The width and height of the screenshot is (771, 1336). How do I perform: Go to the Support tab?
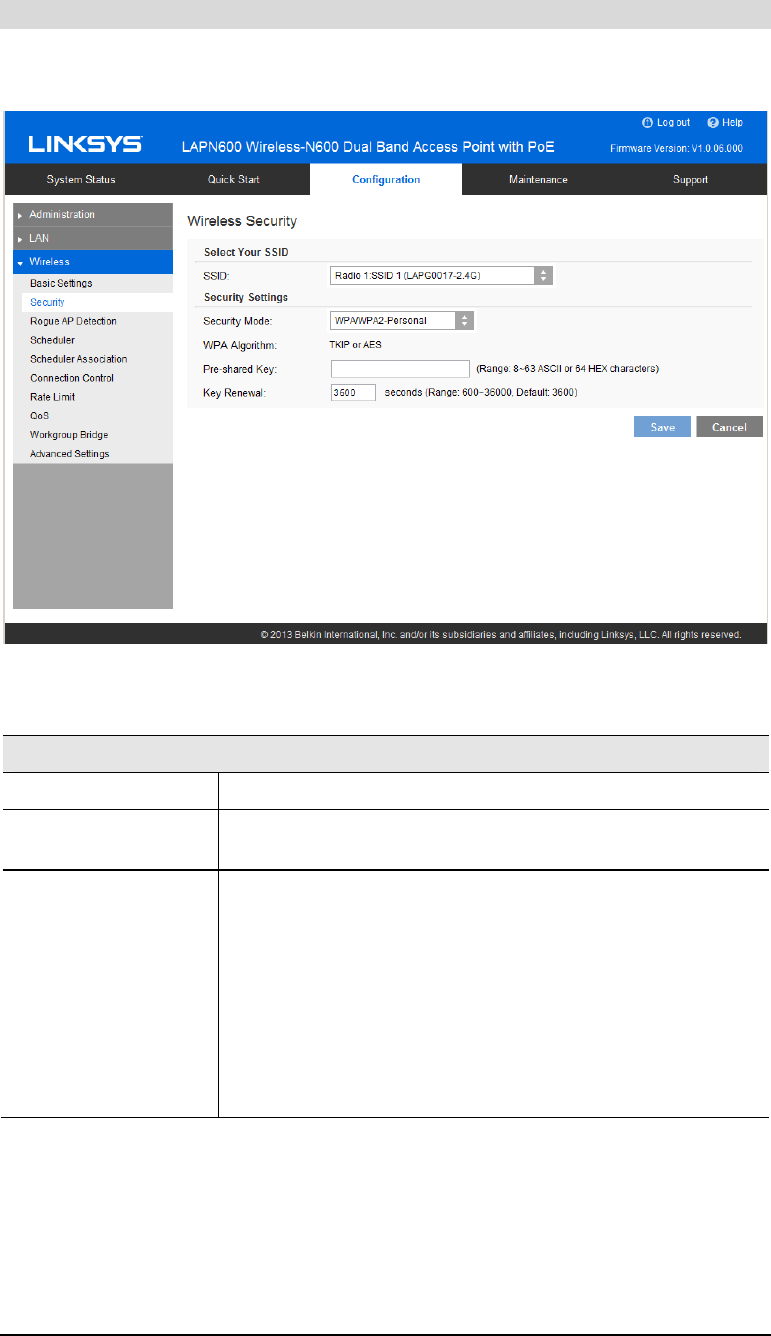(x=690, y=179)
